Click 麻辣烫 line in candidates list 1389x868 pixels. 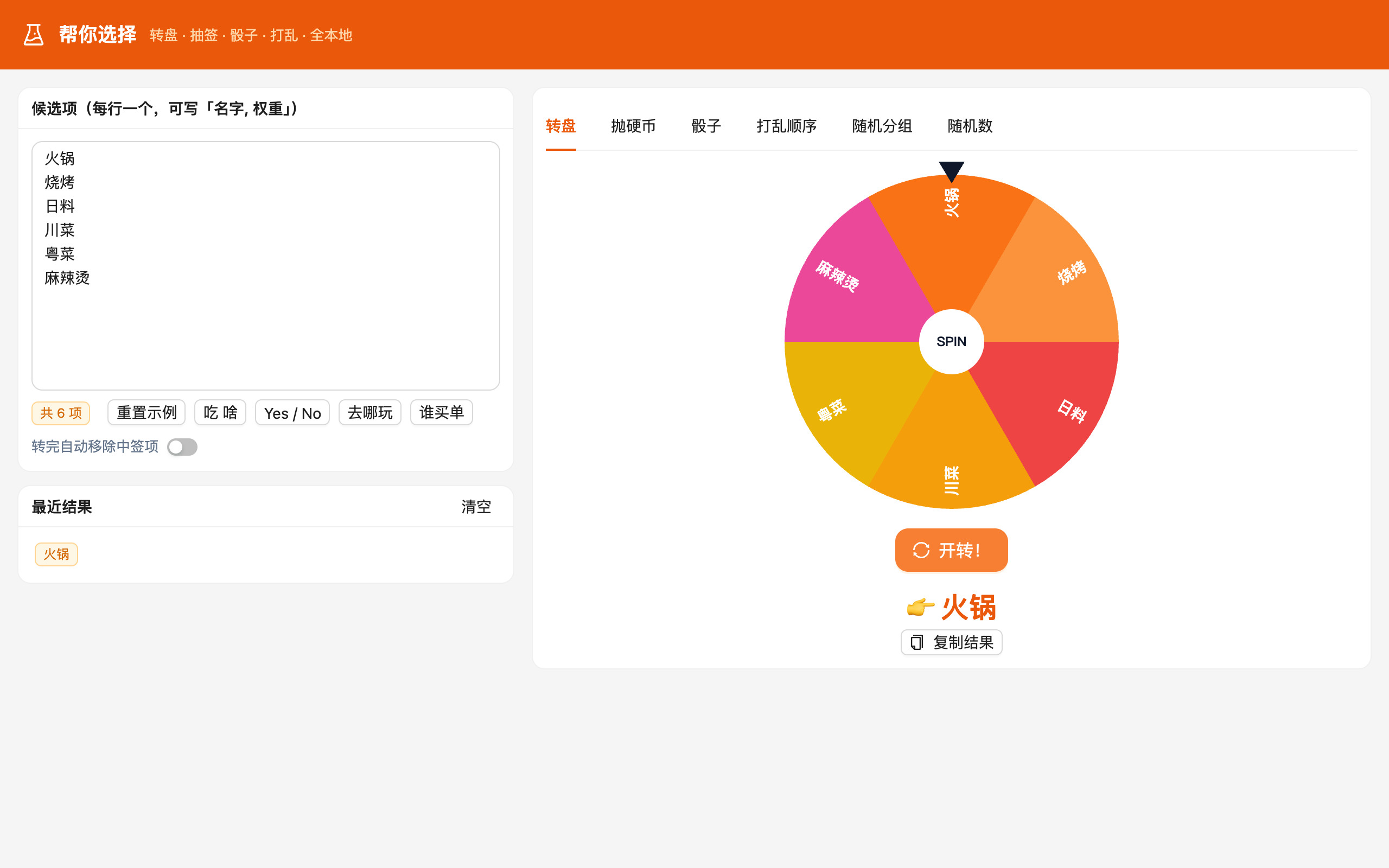point(67,278)
